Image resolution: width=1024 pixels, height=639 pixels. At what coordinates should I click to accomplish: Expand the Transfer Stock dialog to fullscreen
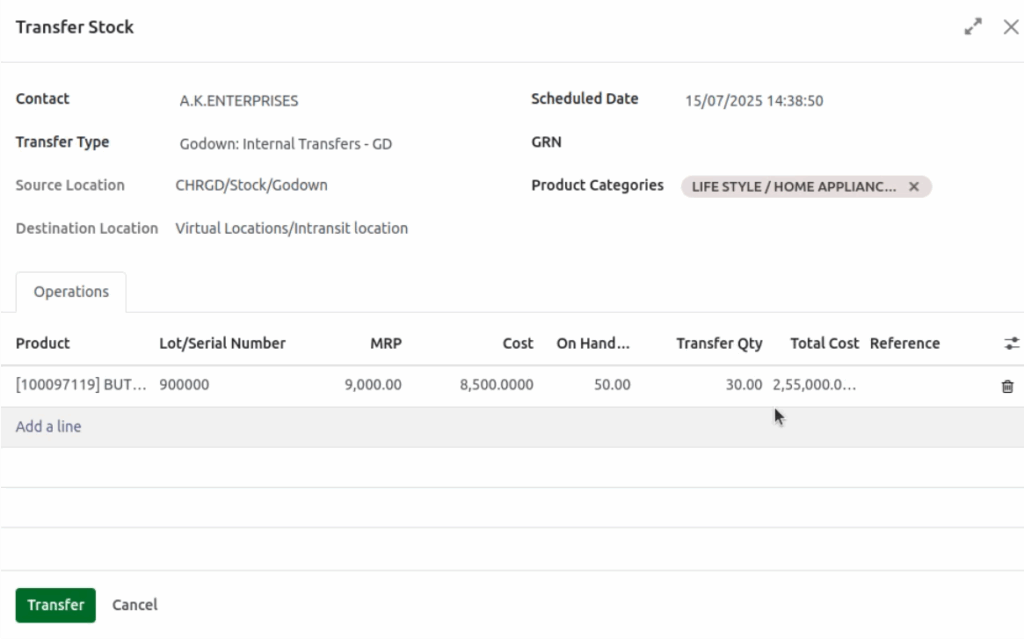973,27
